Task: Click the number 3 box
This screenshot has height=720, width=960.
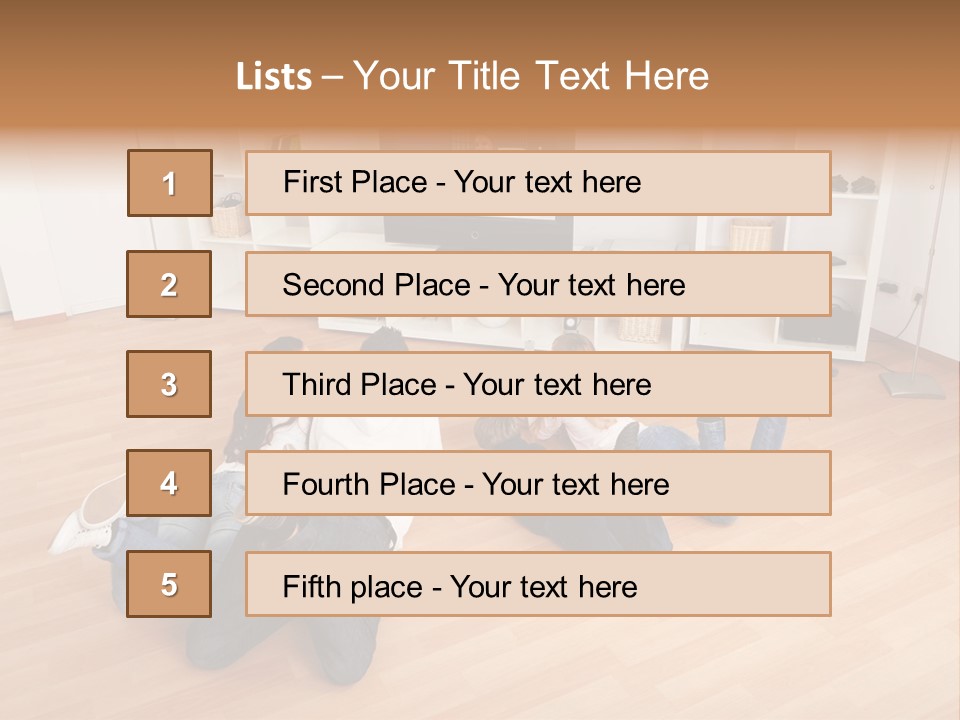Action: 169,384
